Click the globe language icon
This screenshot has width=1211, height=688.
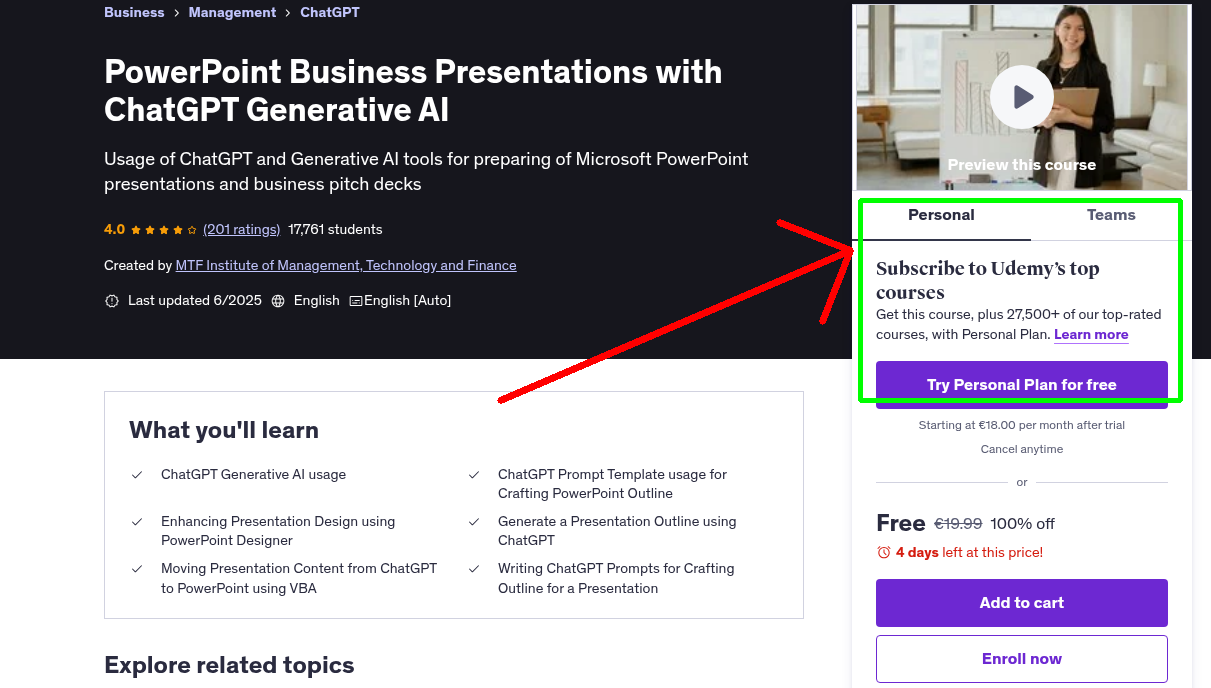coord(278,300)
